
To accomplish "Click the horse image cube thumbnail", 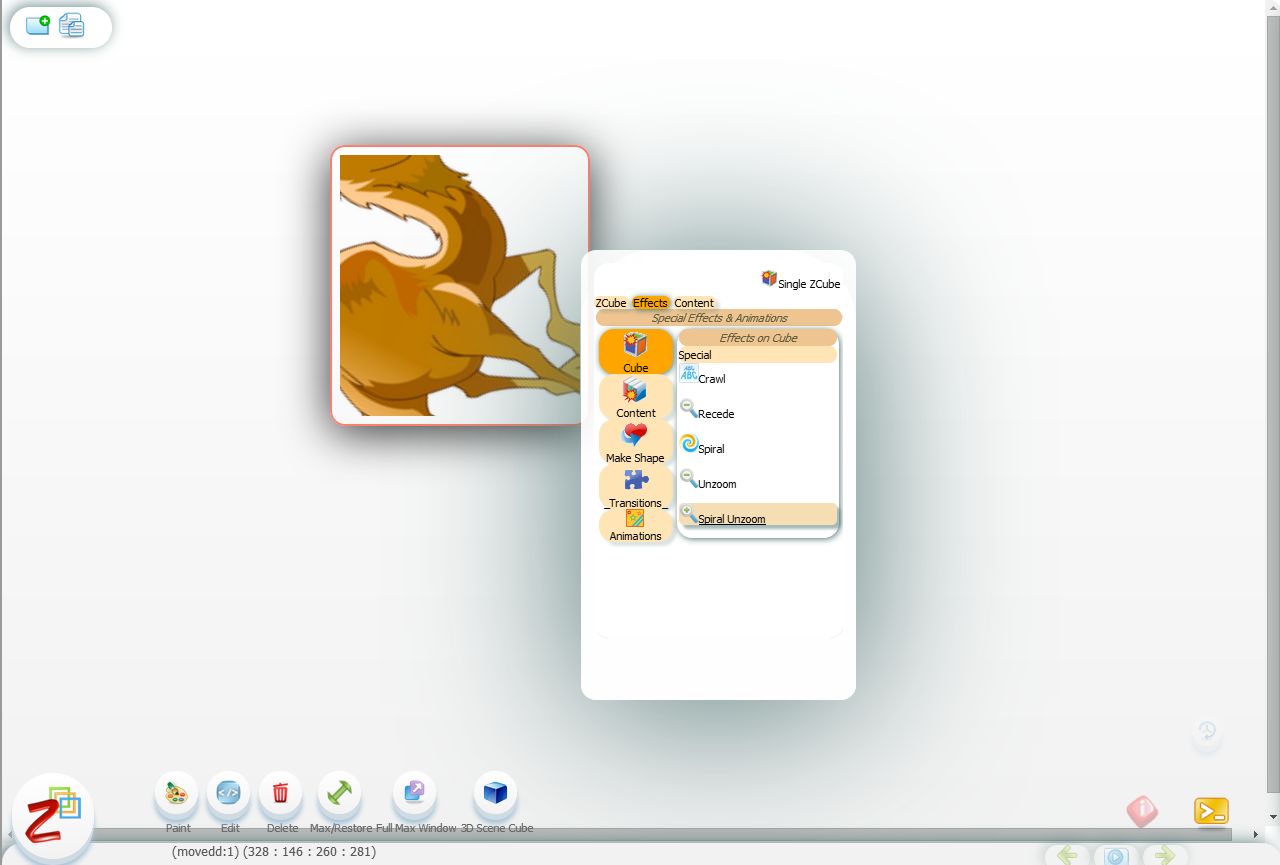I will point(459,285).
